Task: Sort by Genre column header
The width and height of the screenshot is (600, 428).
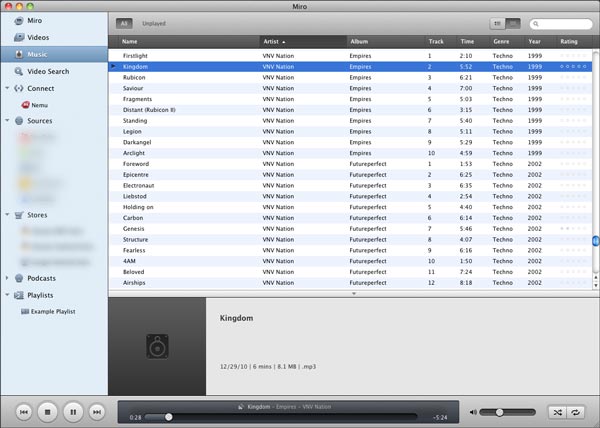Action: coord(506,41)
